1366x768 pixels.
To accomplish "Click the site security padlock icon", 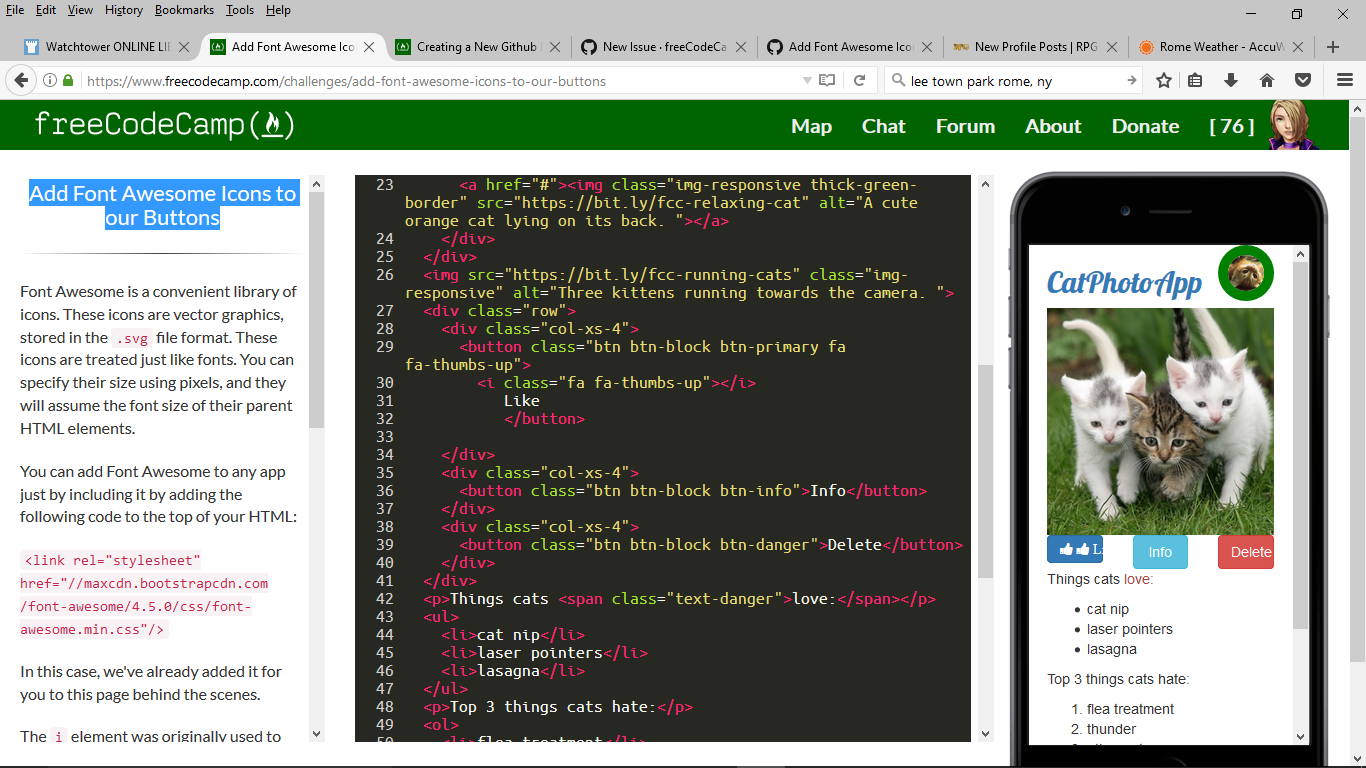I will [66, 80].
